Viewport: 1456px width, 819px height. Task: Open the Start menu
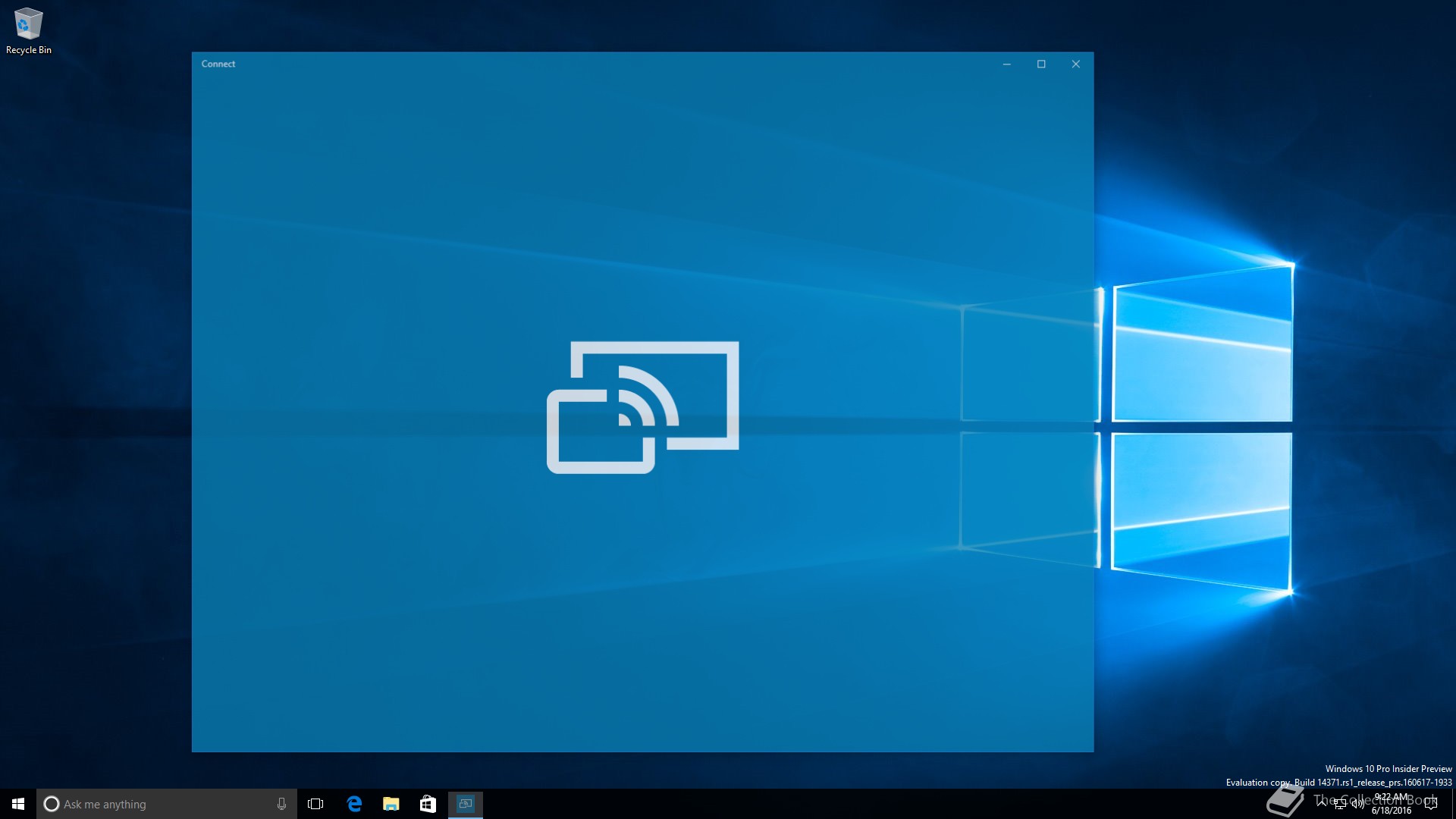point(18,804)
